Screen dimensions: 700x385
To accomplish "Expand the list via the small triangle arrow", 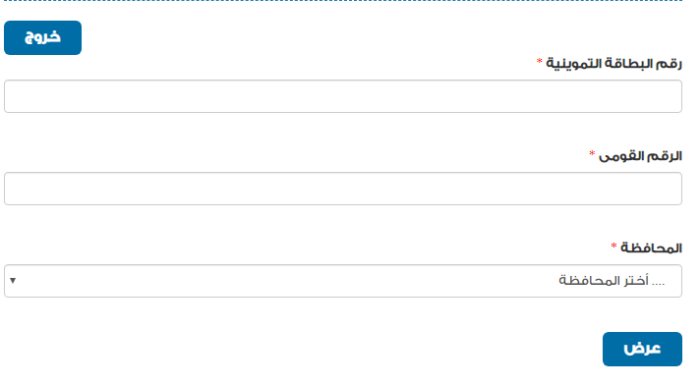I will [13, 280].
